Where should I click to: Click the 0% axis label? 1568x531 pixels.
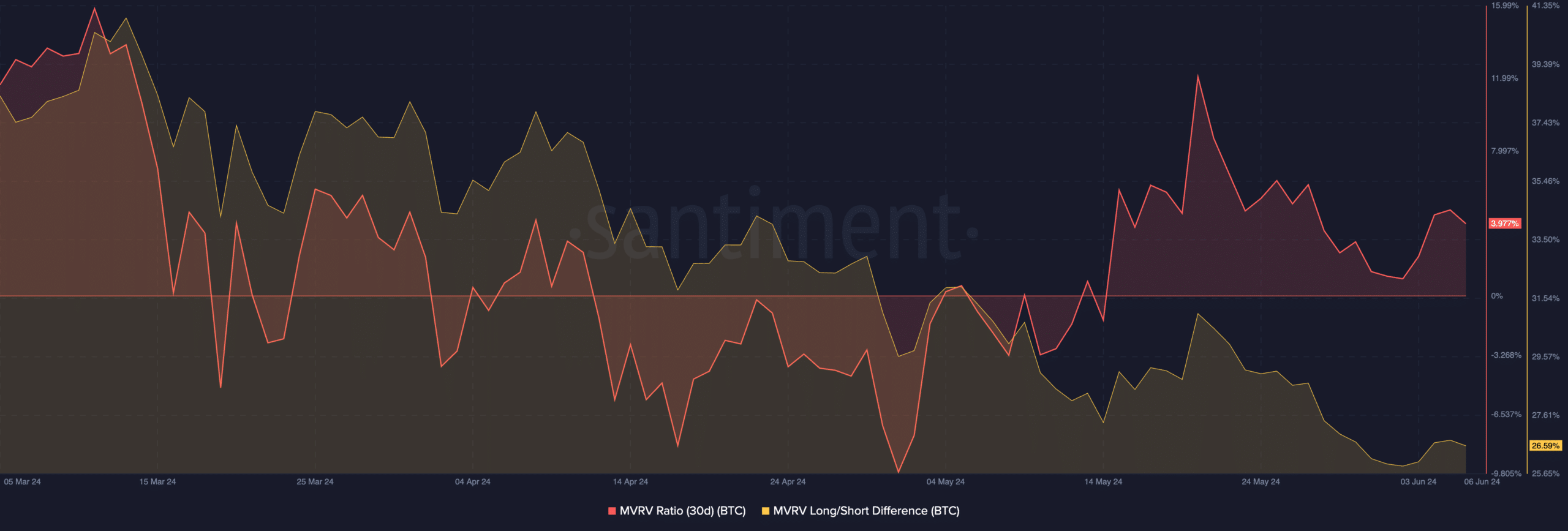tap(1496, 296)
